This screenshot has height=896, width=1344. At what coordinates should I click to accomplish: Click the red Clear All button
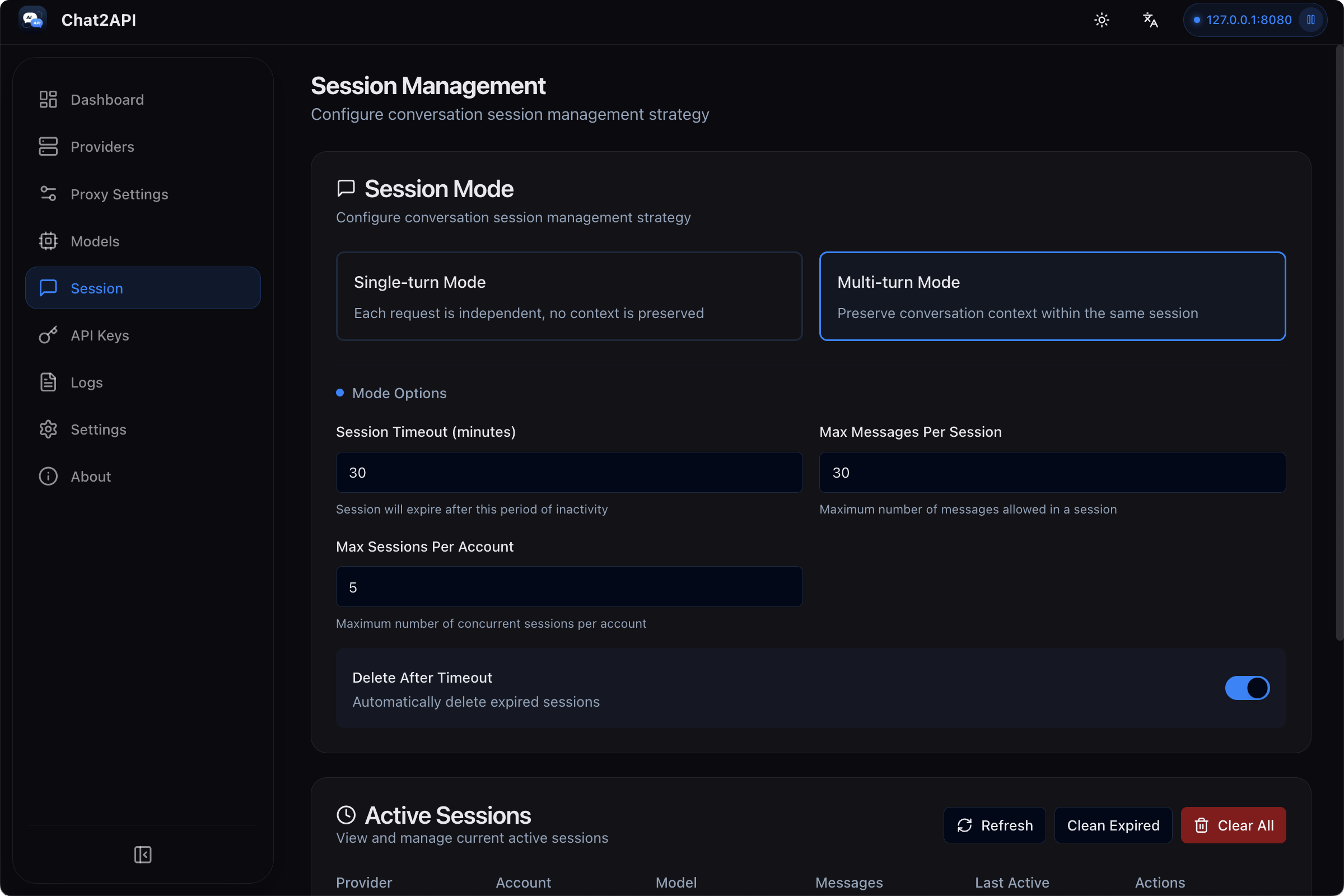(1233, 825)
